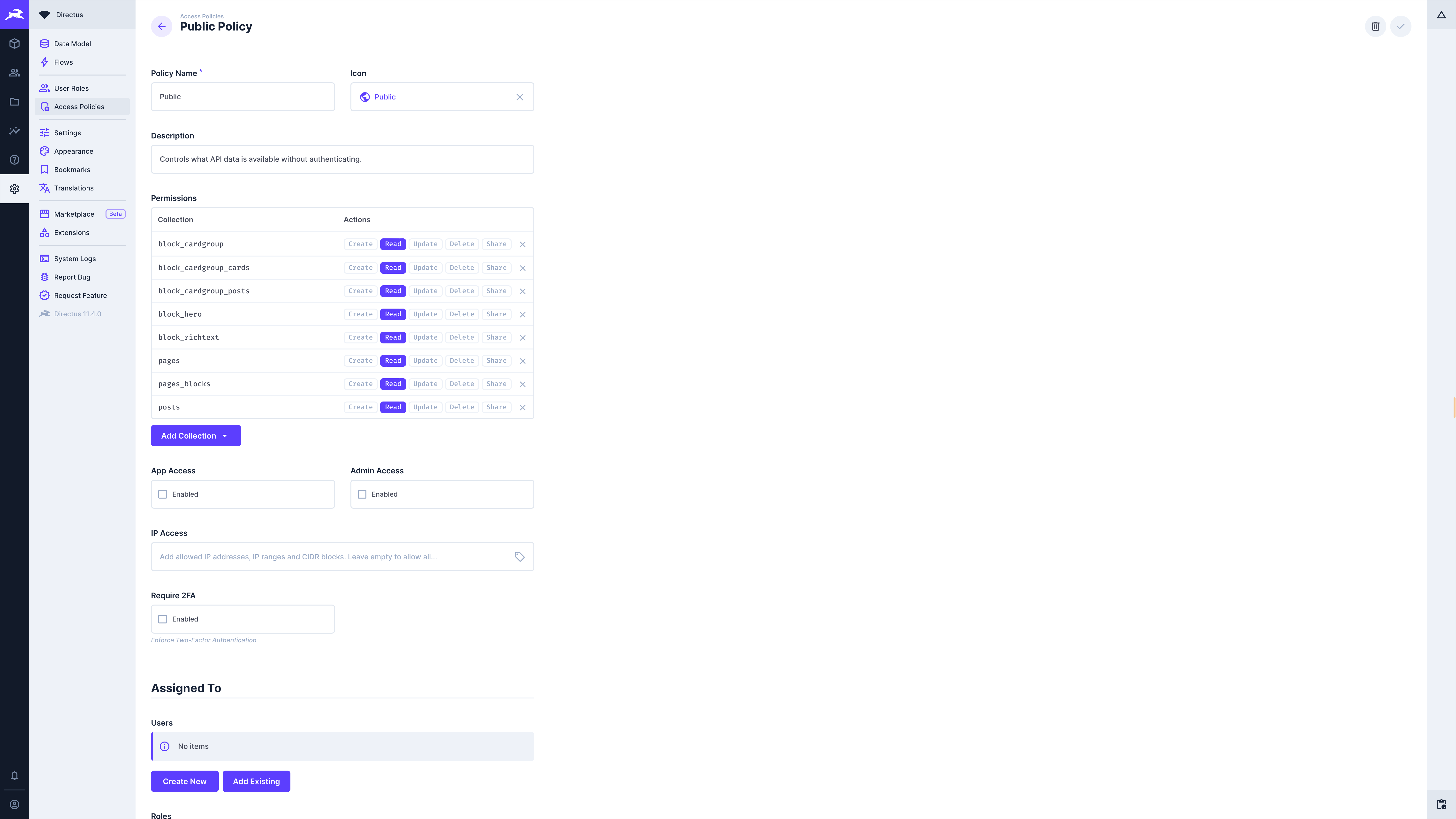Click the Policy Name input field
The height and width of the screenshot is (819, 1456).
243,96
